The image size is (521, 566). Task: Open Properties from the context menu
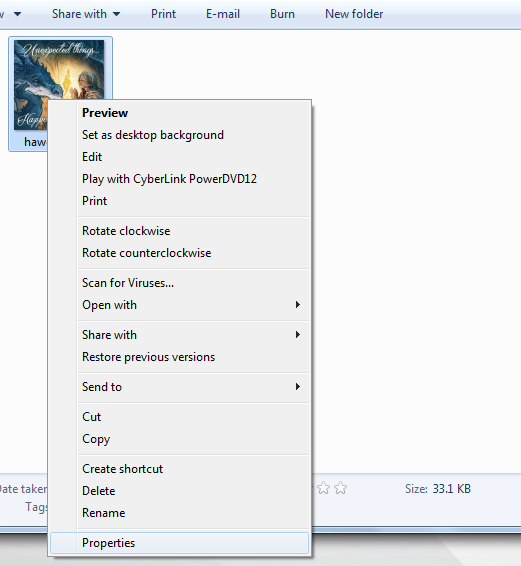[179, 543]
